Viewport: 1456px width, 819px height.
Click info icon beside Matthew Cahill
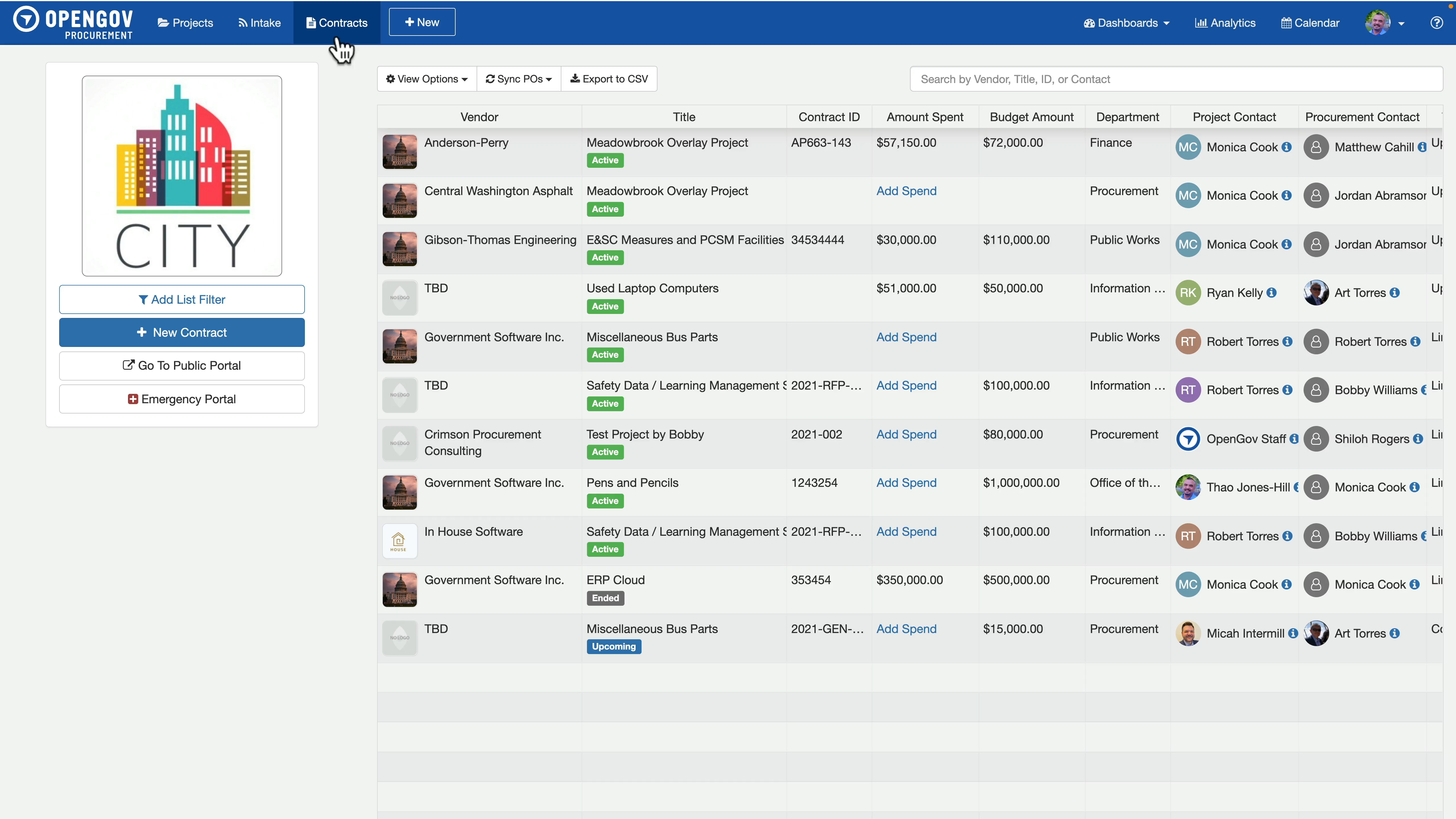(x=1422, y=148)
